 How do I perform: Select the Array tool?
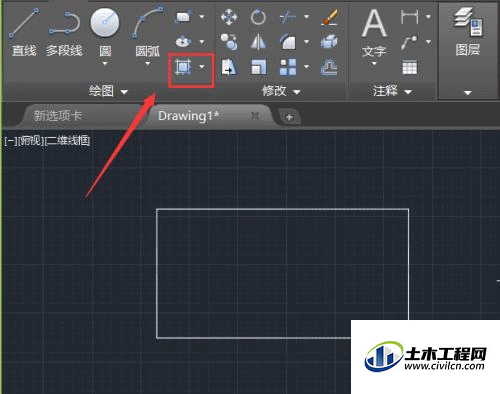tap(288, 67)
